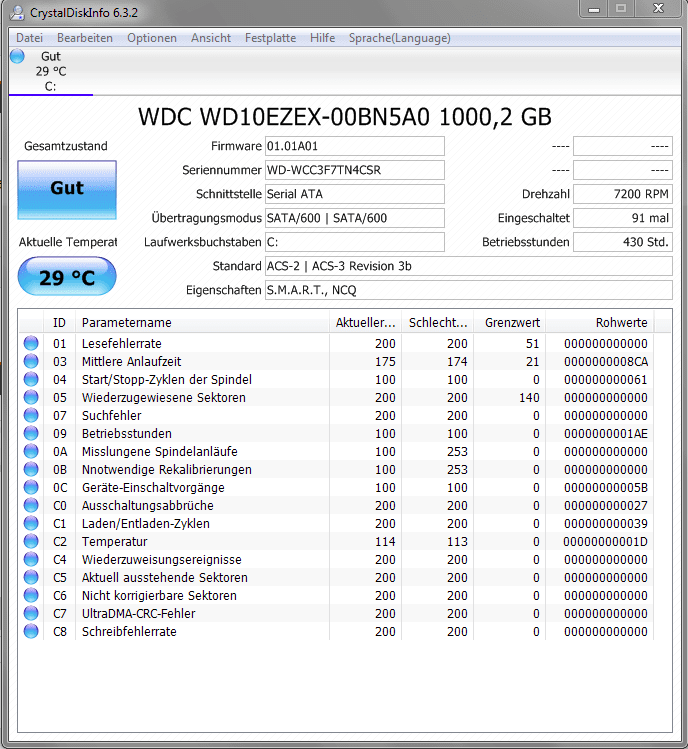This screenshot has height=749, width=688.
Task: Click the Standard field ACS-2 | ACS-3
Action: 469,266
